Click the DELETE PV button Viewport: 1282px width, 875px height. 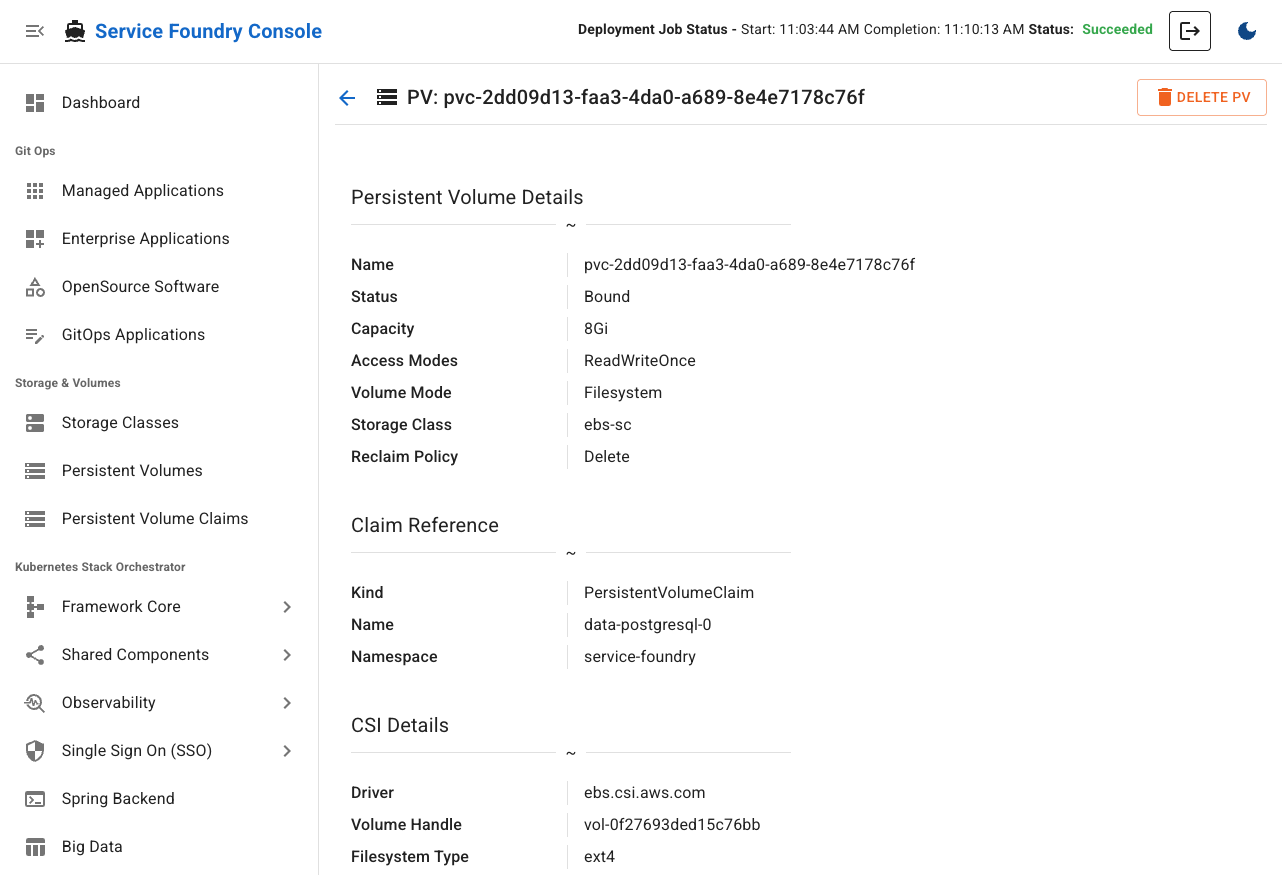[1202, 97]
